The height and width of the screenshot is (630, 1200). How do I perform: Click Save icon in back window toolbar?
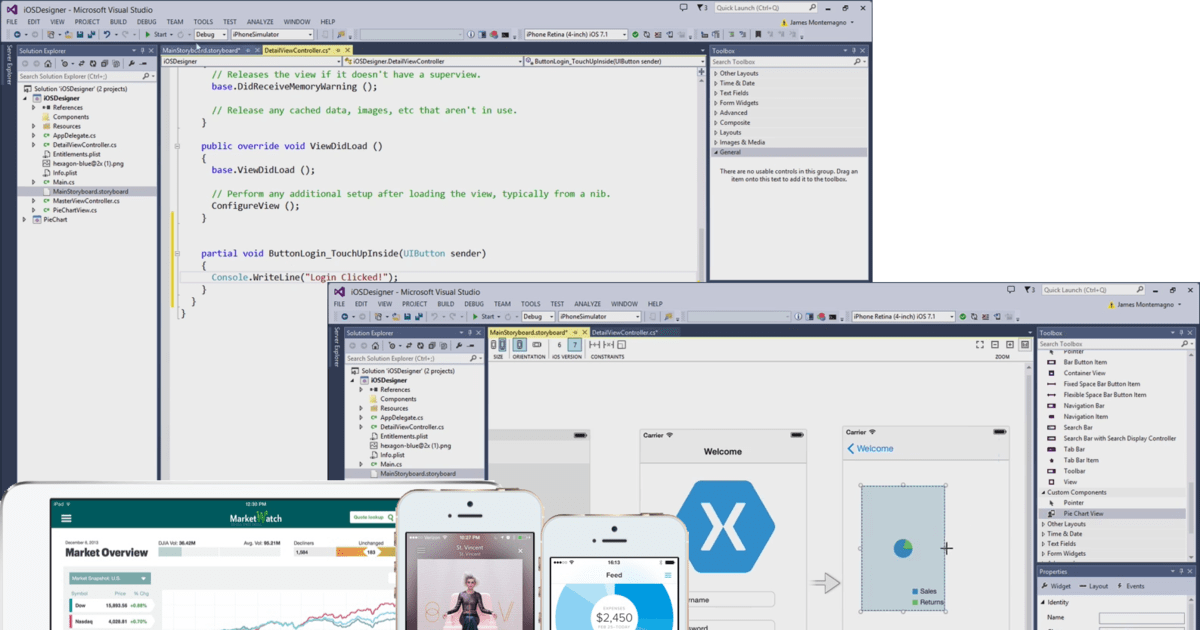click(80, 34)
